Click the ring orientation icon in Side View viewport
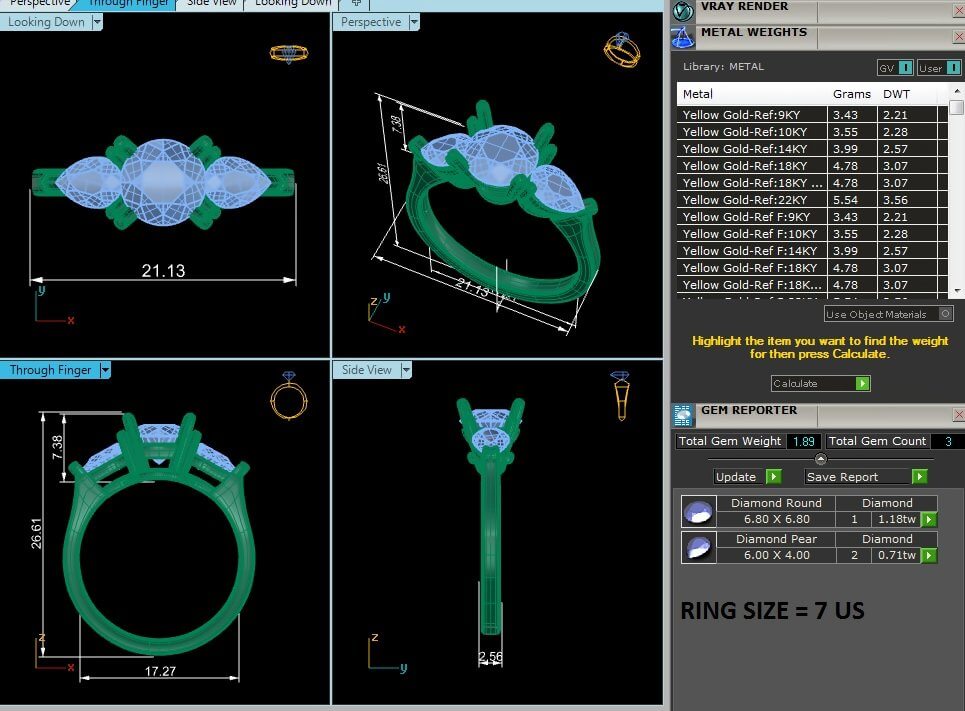 [x=620, y=395]
